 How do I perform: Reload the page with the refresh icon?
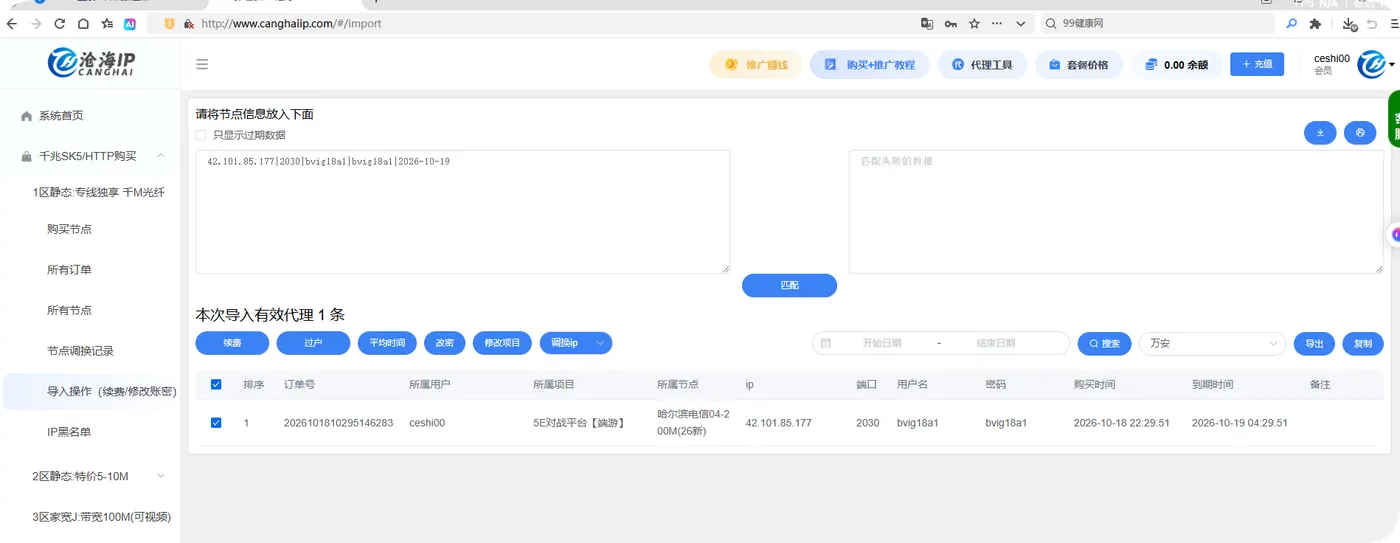60,23
